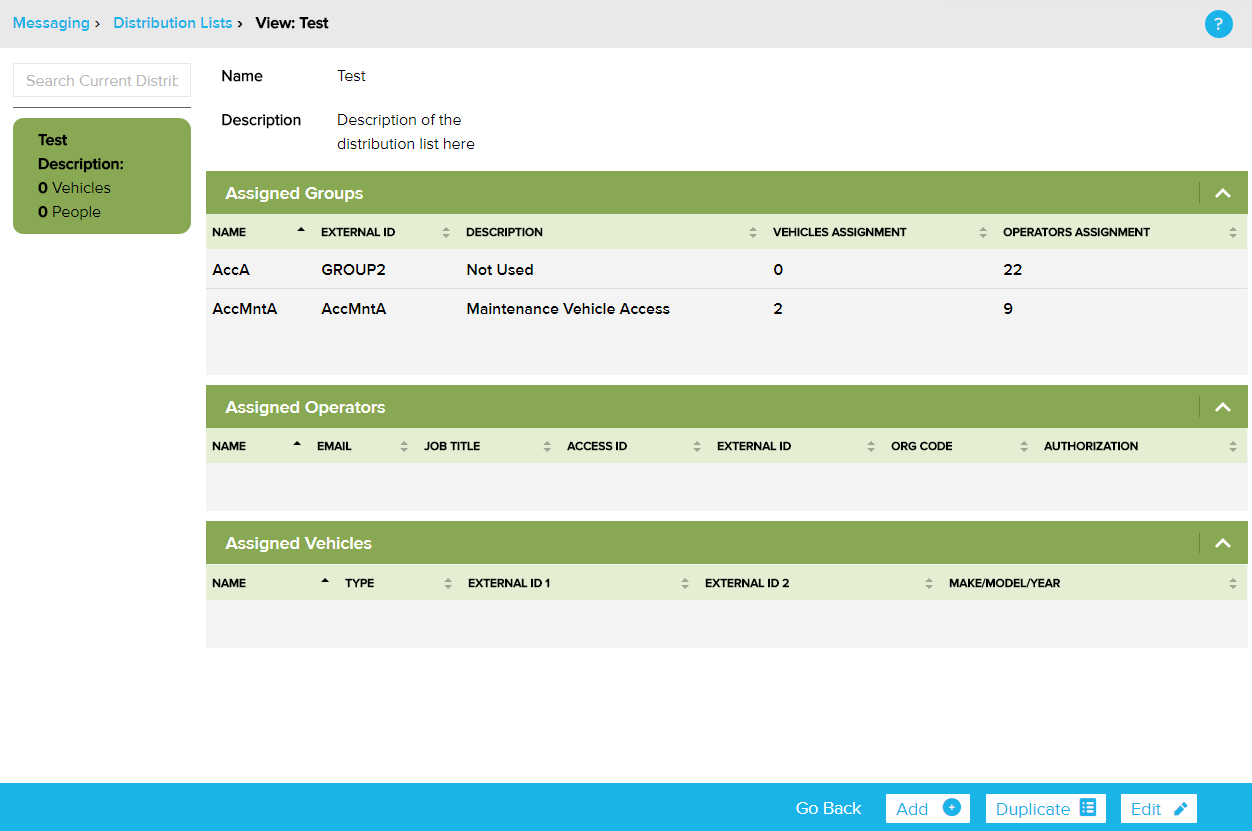Toggle sorting on VEHICLES ASSIGNMENT column

[x=982, y=231]
